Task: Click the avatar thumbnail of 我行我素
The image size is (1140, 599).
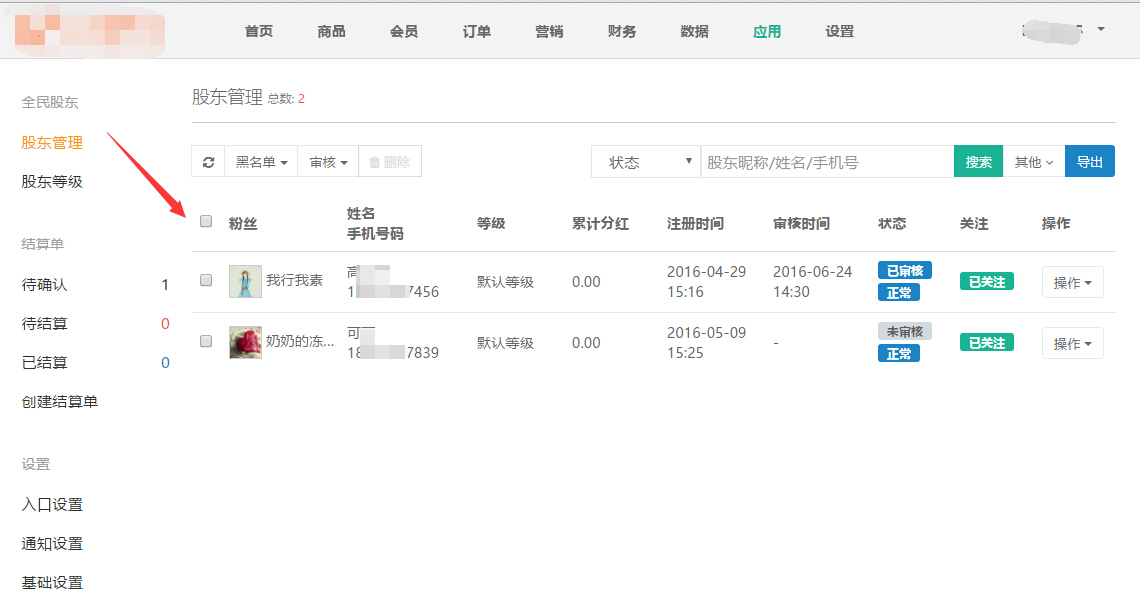Action: [245, 281]
